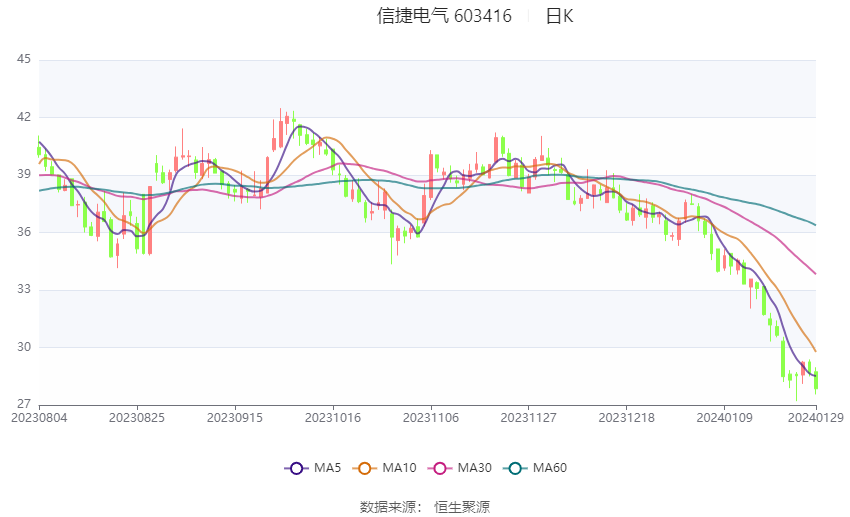Screen dimensions: 850x517
Task: Click the 20240109 date axis label
Action: tap(724, 418)
